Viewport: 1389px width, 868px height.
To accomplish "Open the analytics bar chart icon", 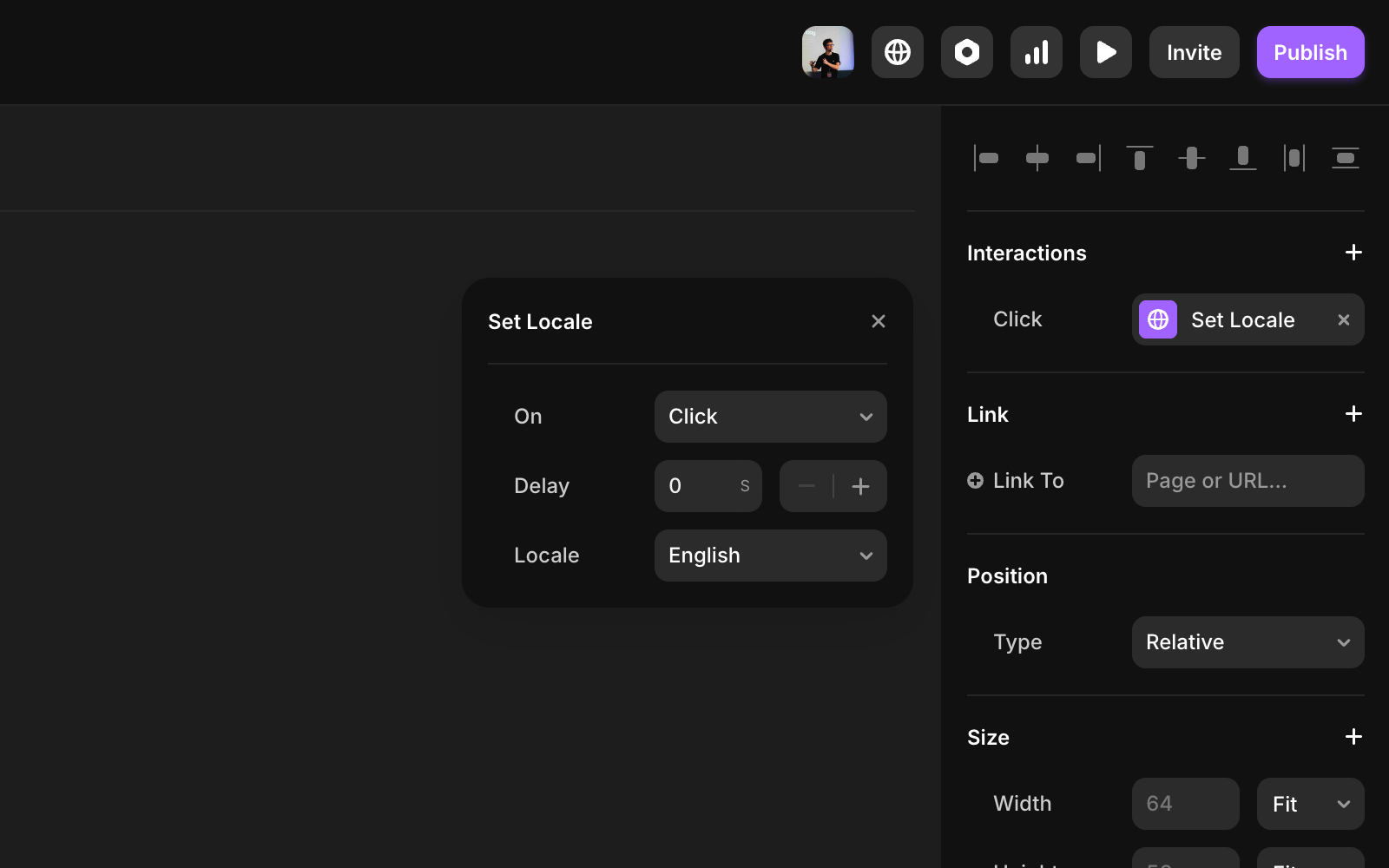I will pos(1036,52).
